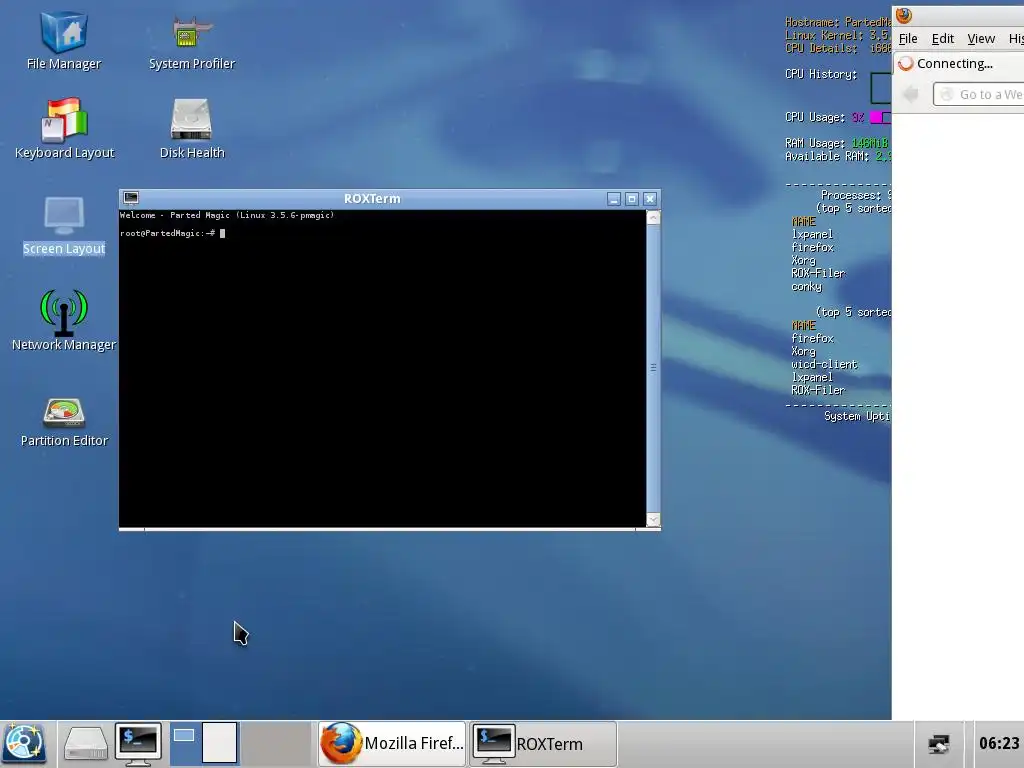Click the ROXTerm scrollbar up arrow
1024x768 pixels.
[653, 217]
